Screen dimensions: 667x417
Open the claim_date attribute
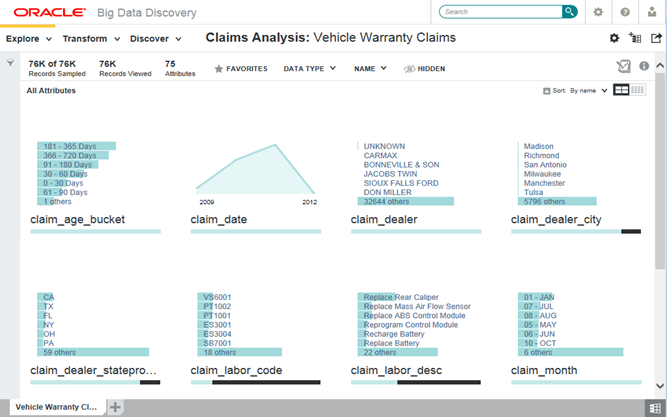pyautogui.click(x=219, y=220)
